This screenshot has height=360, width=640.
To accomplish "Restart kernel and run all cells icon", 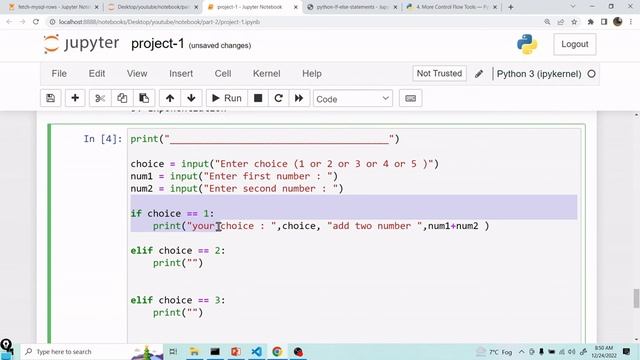I will pyautogui.click(x=299, y=98).
